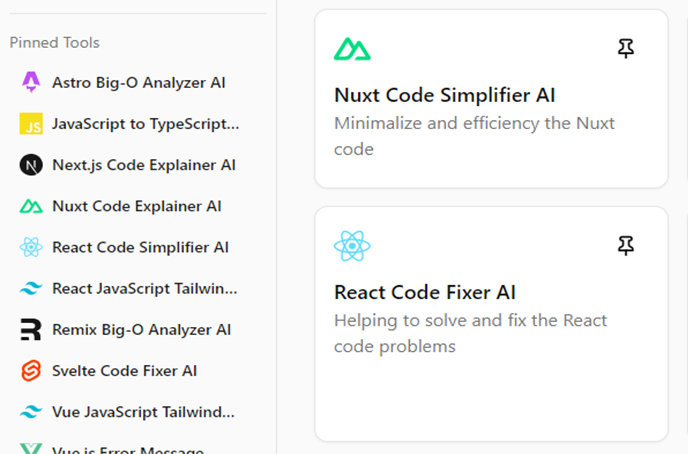Click the Next.js logo icon in the sidebar
The height and width of the screenshot is (454, 688).
[31, 165]
